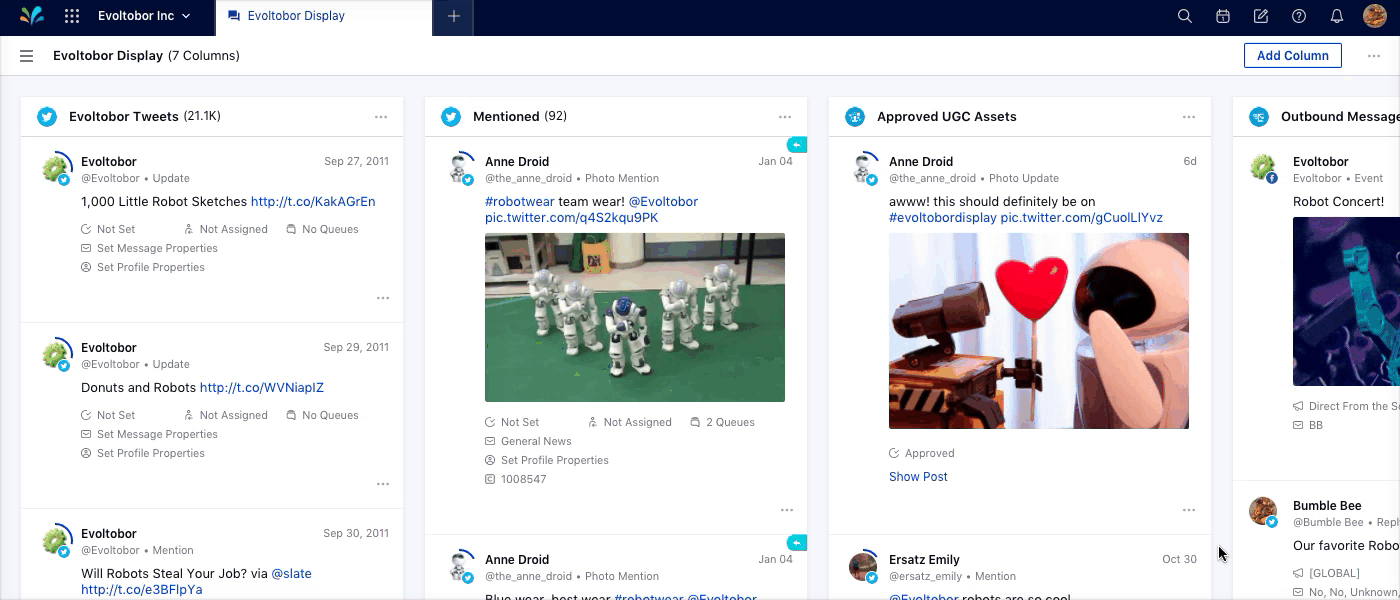Open the help question mark icon
Viewport: 1400px width, 600px height.
(x=1299, y=16)
